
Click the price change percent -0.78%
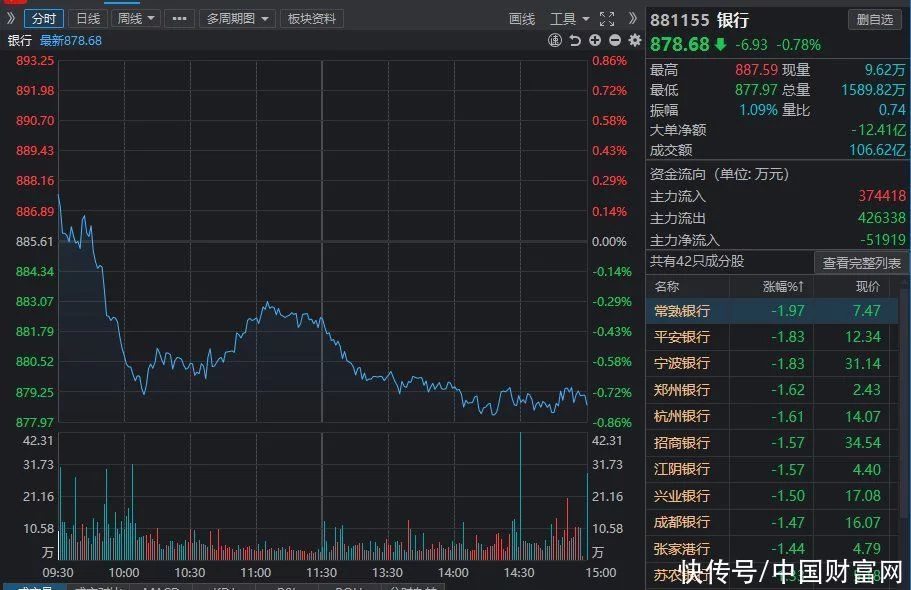tap(799, 45)
